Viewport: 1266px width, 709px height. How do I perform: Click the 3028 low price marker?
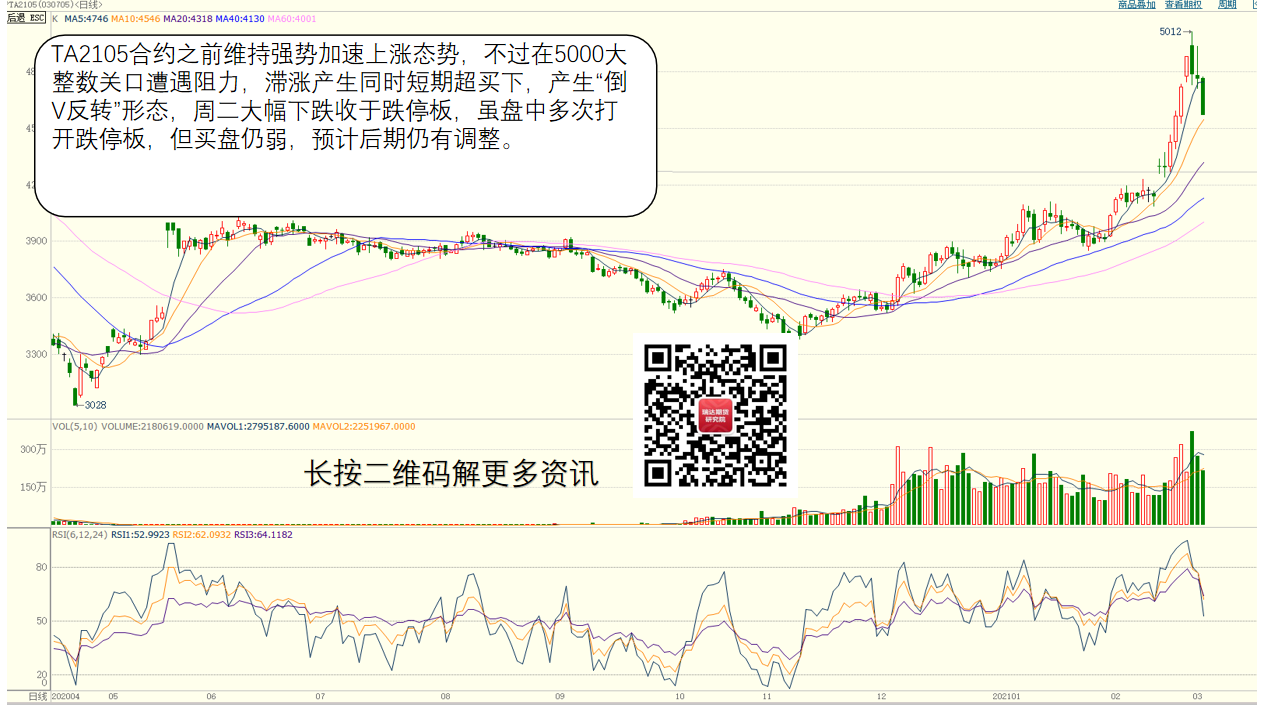[94, 405]
